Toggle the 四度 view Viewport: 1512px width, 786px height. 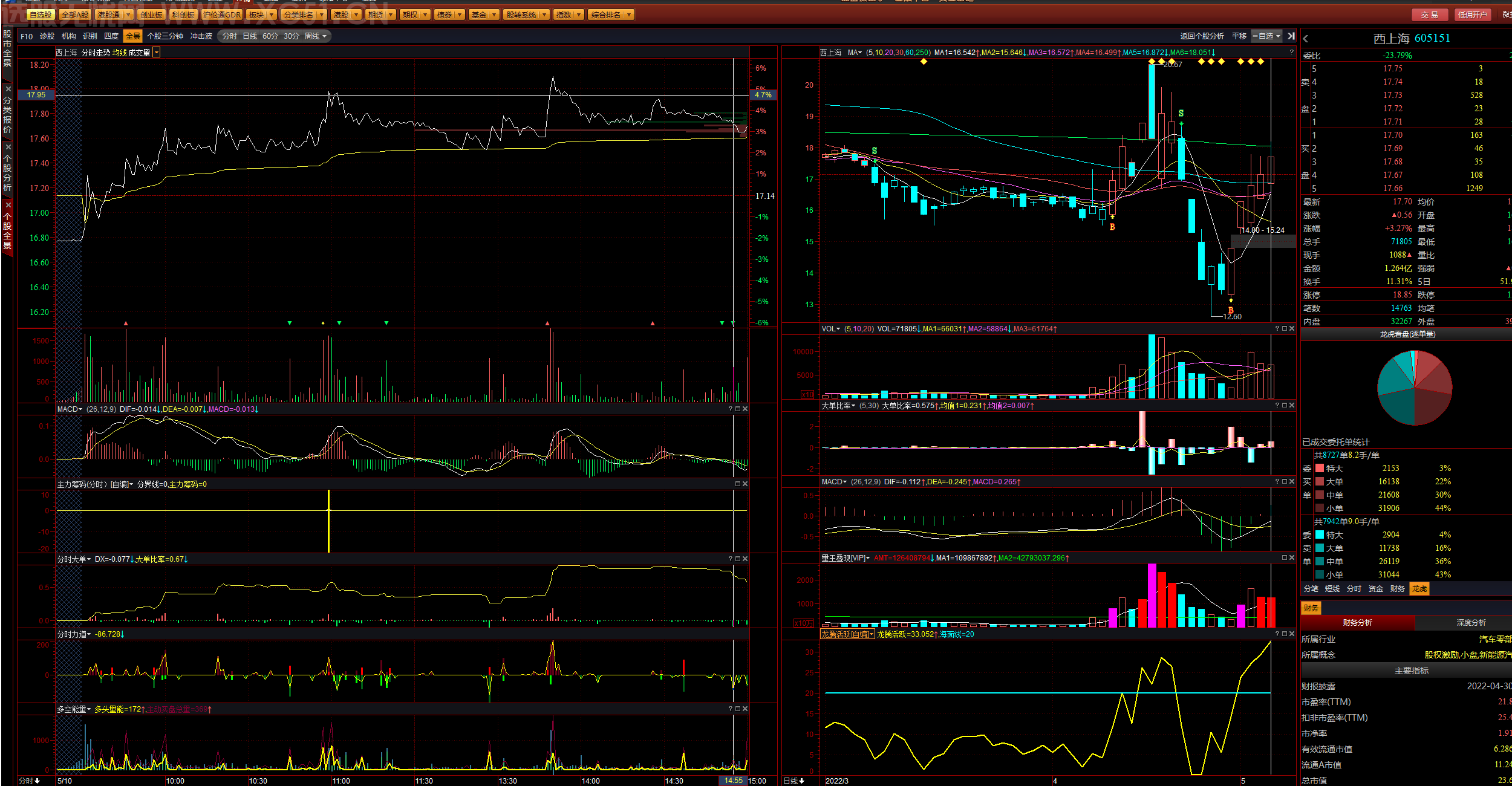pyautogui.click(x=111, y=36)
